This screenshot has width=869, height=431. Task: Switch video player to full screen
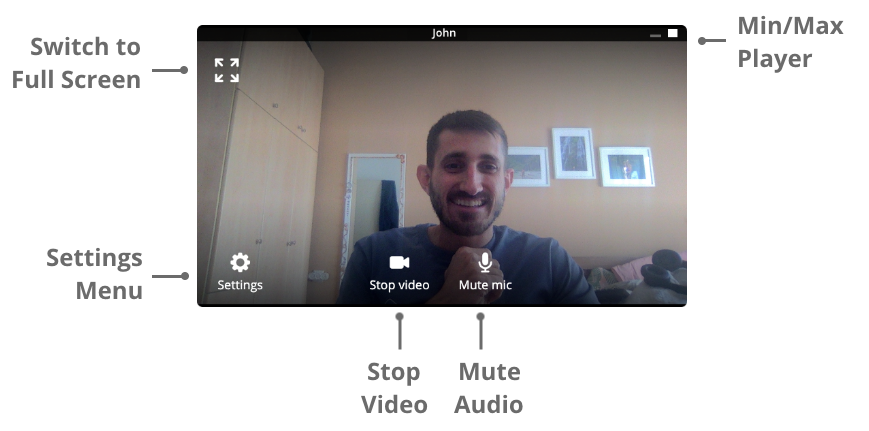coord(227,70)
